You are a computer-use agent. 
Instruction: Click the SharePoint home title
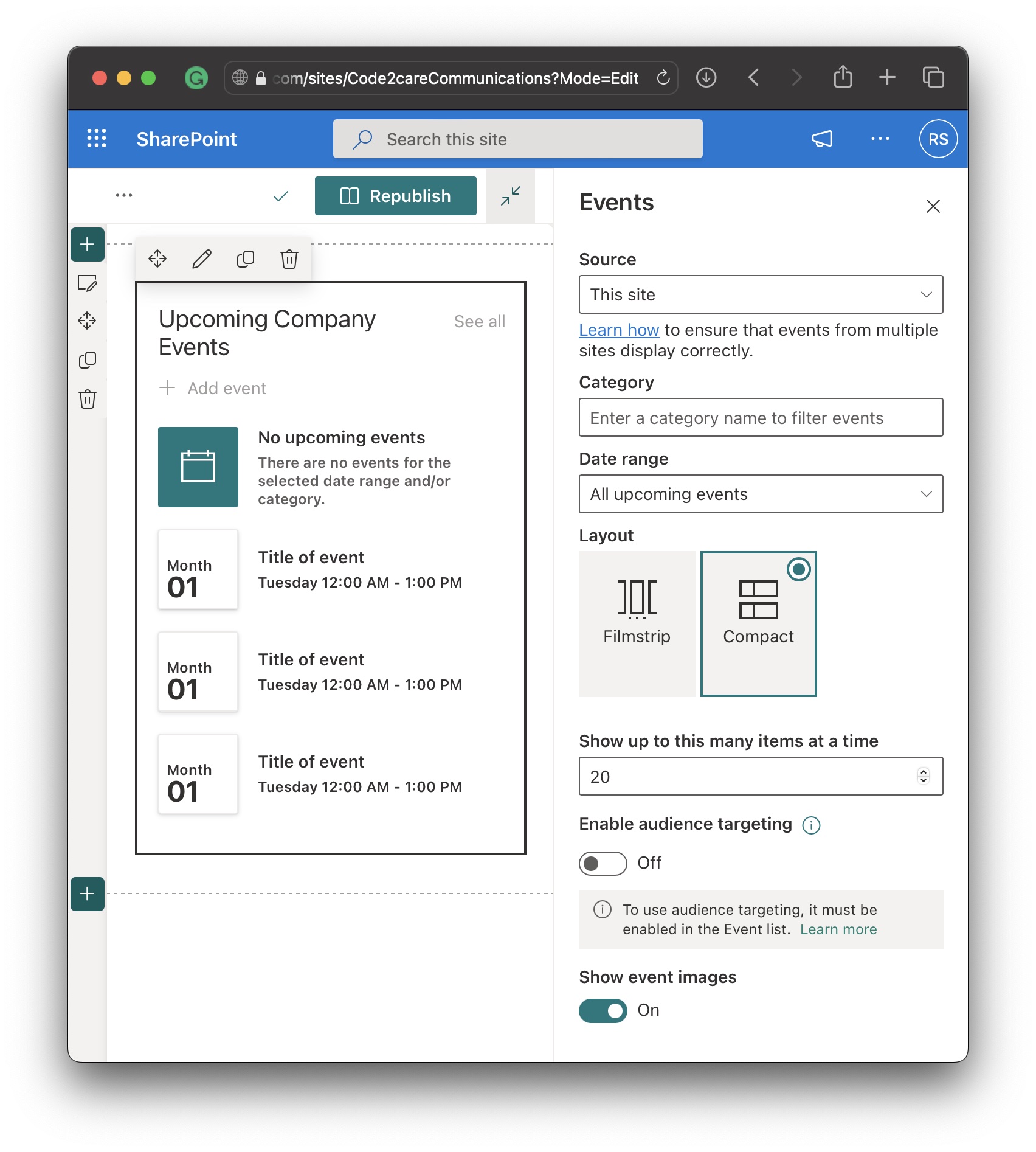187,139
